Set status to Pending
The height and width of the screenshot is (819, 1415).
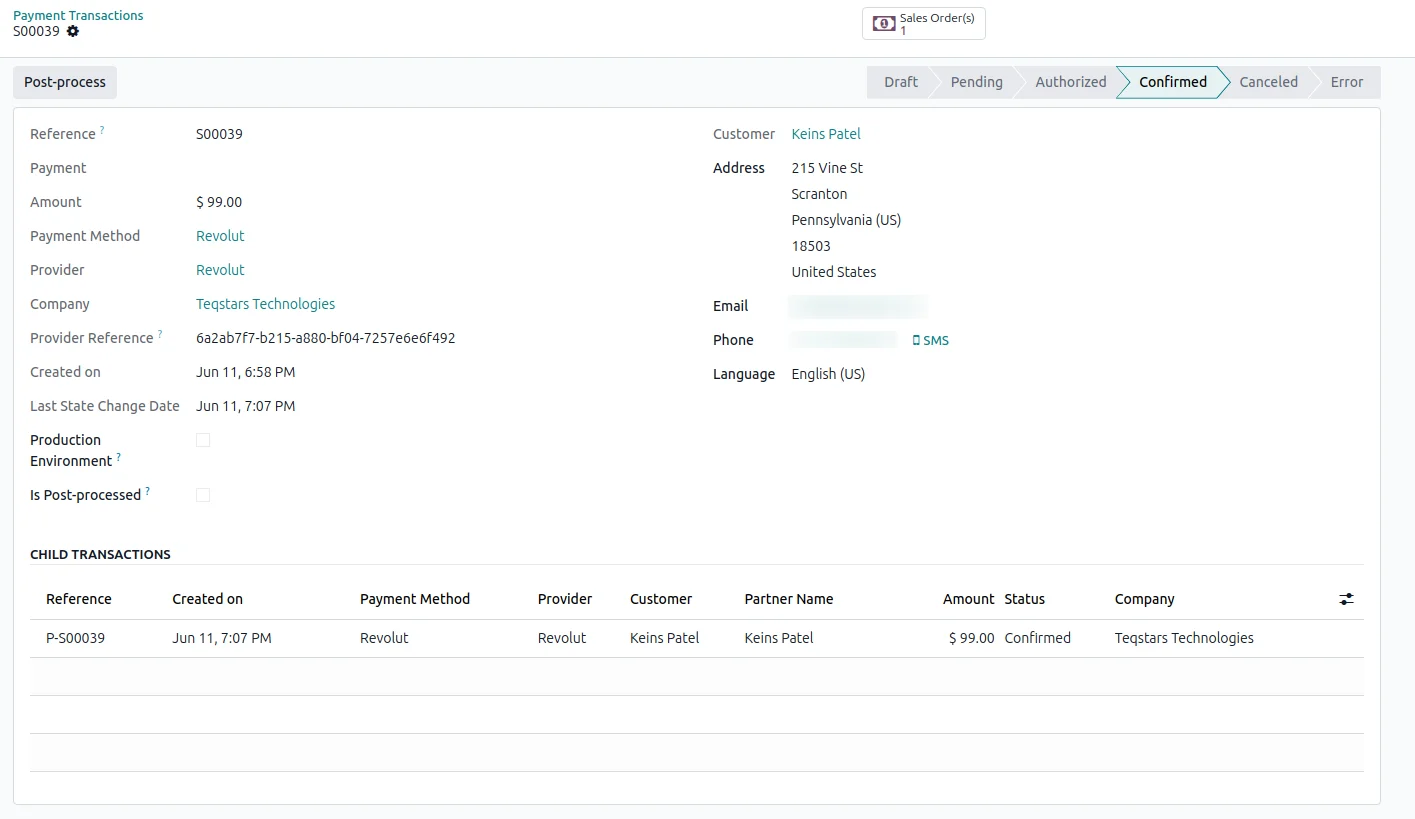point(976,82)
